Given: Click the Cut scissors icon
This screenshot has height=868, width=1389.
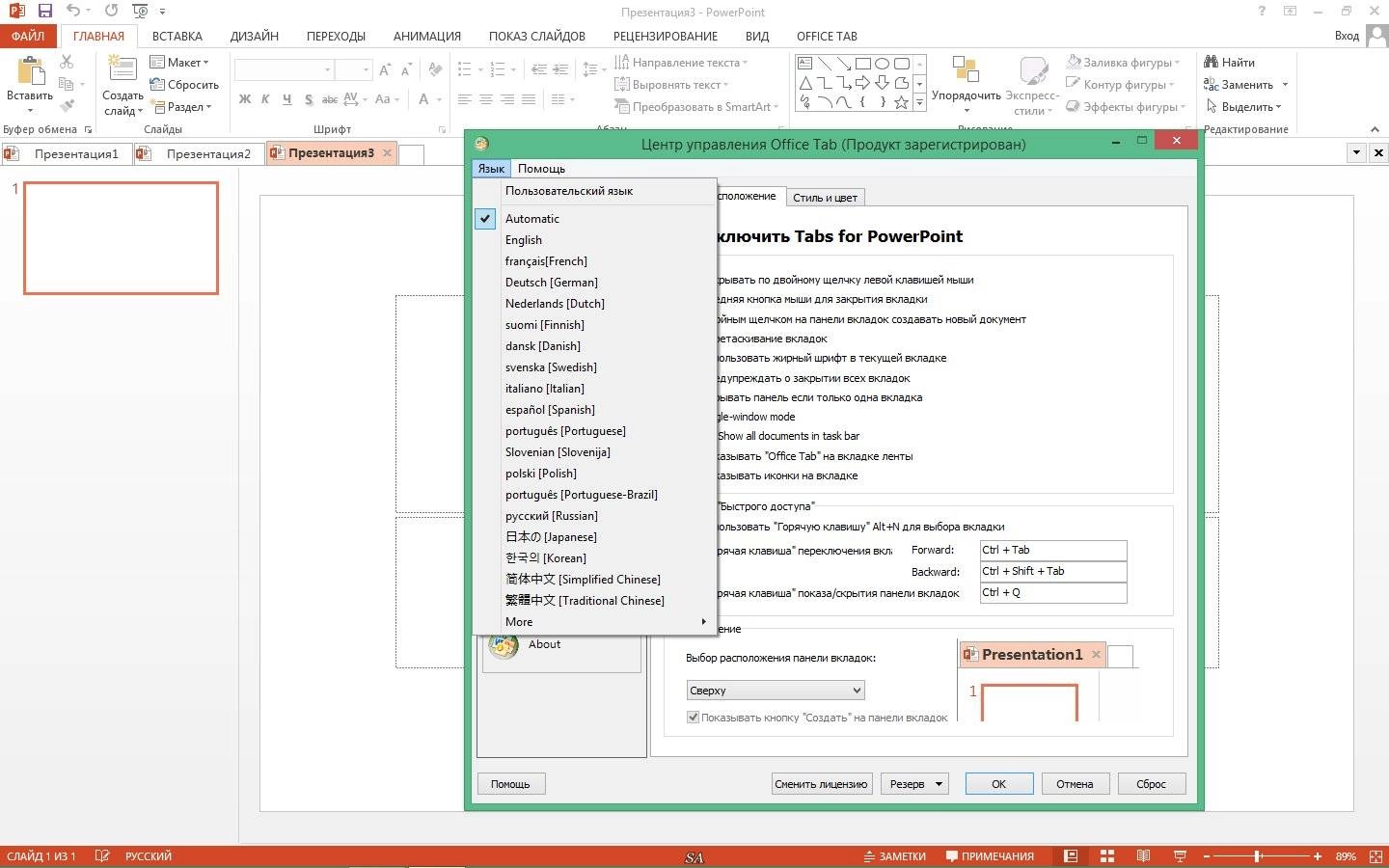Looking at the screenshot, I should (67, 62).
